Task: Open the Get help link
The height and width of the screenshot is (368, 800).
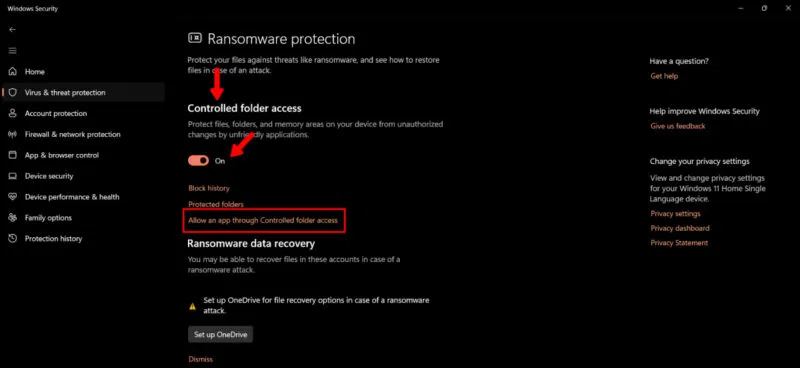Action: point(664,76)
